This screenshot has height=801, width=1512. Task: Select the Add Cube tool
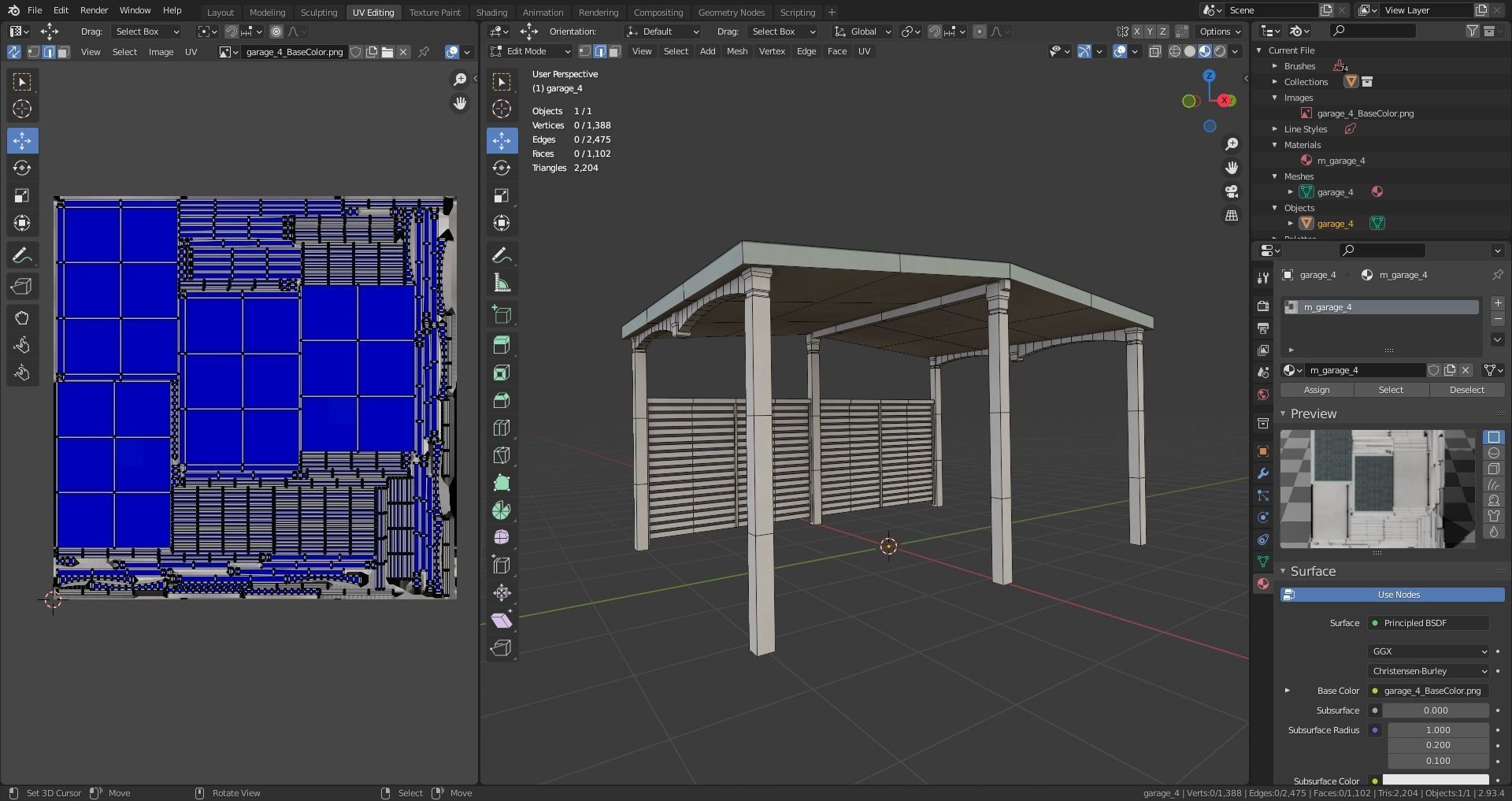[x=502, y=314]
